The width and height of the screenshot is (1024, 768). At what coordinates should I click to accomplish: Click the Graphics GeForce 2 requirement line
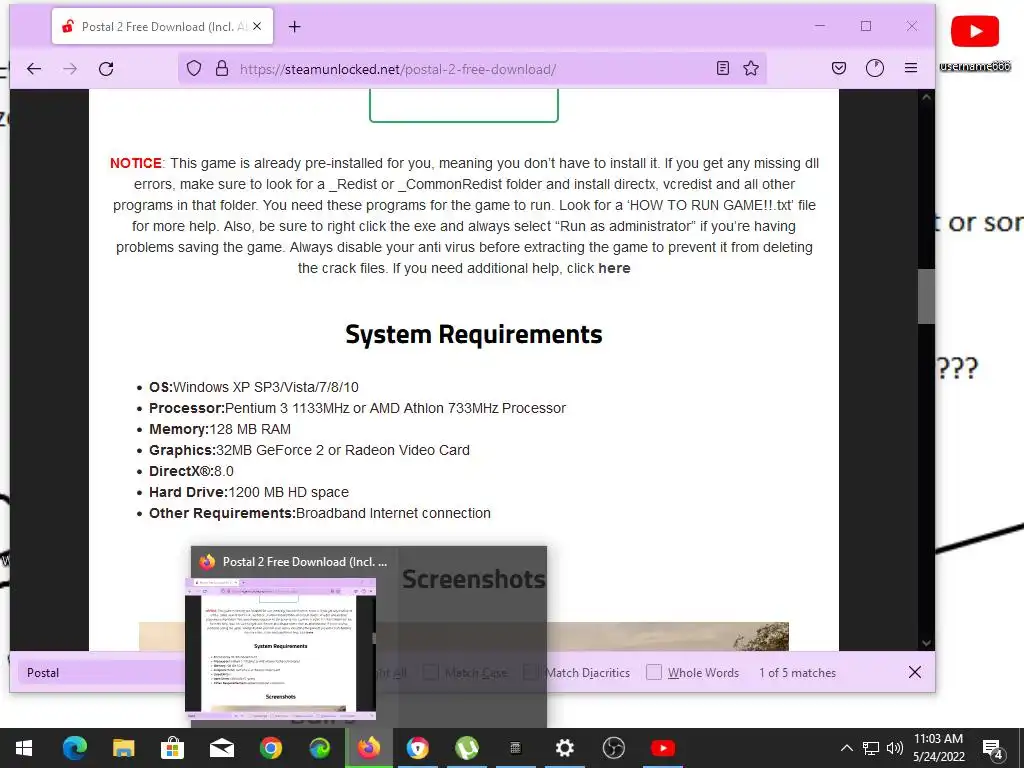pos(310,450)
